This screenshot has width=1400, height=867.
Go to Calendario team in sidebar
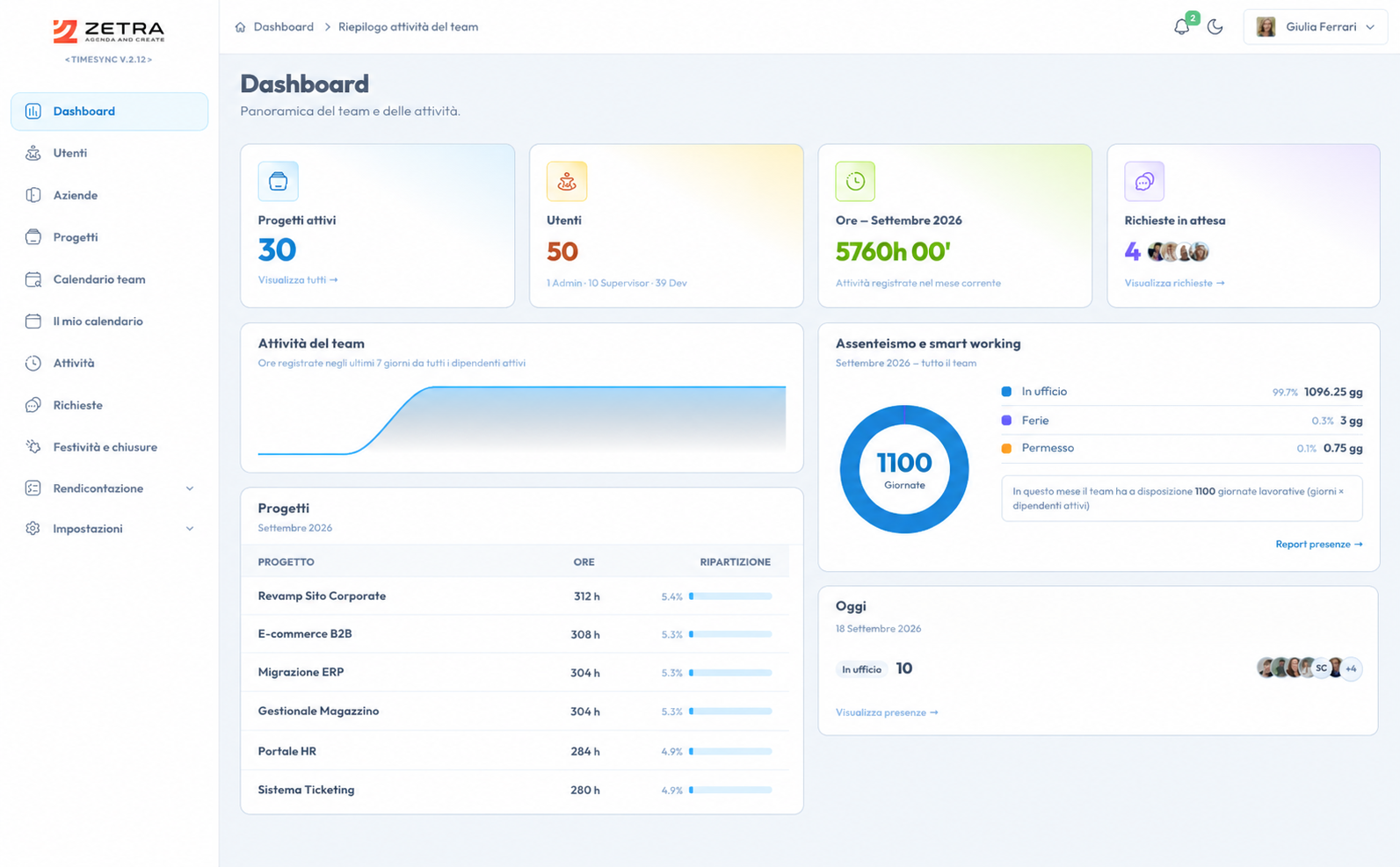click(109, 279)
